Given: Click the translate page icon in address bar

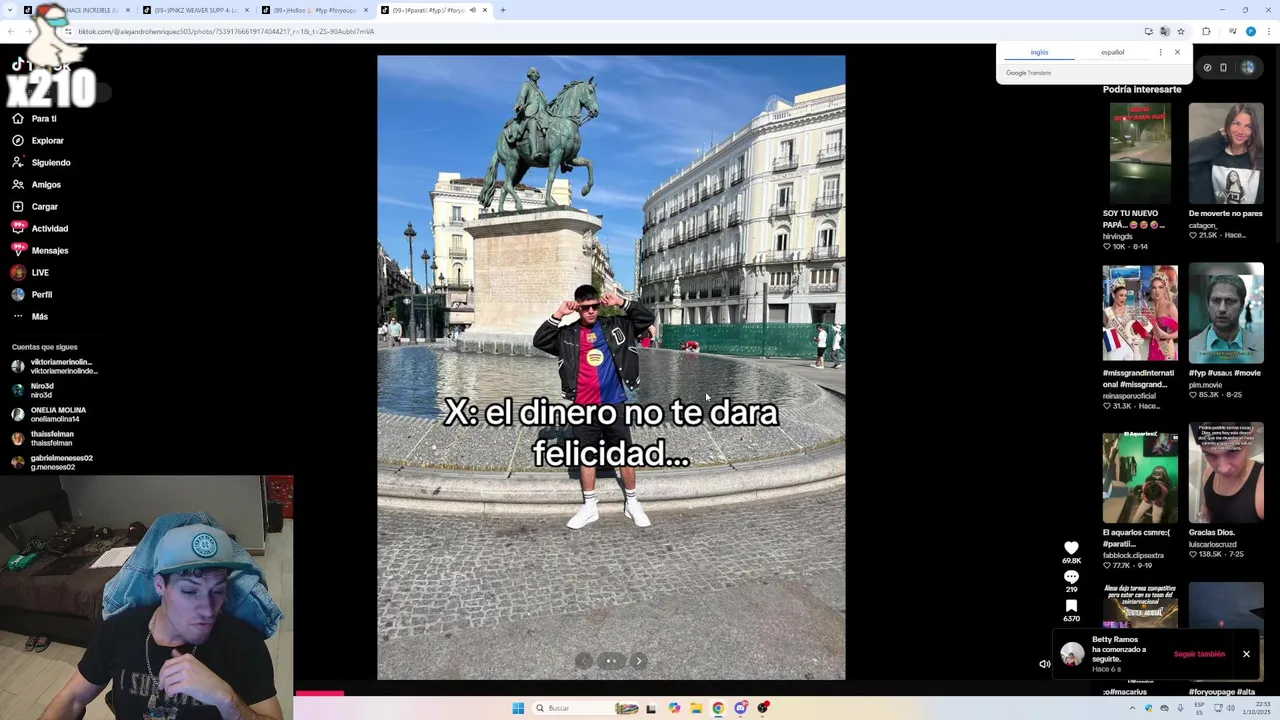Looking at the screenshot, I should tap(1164, 31).
